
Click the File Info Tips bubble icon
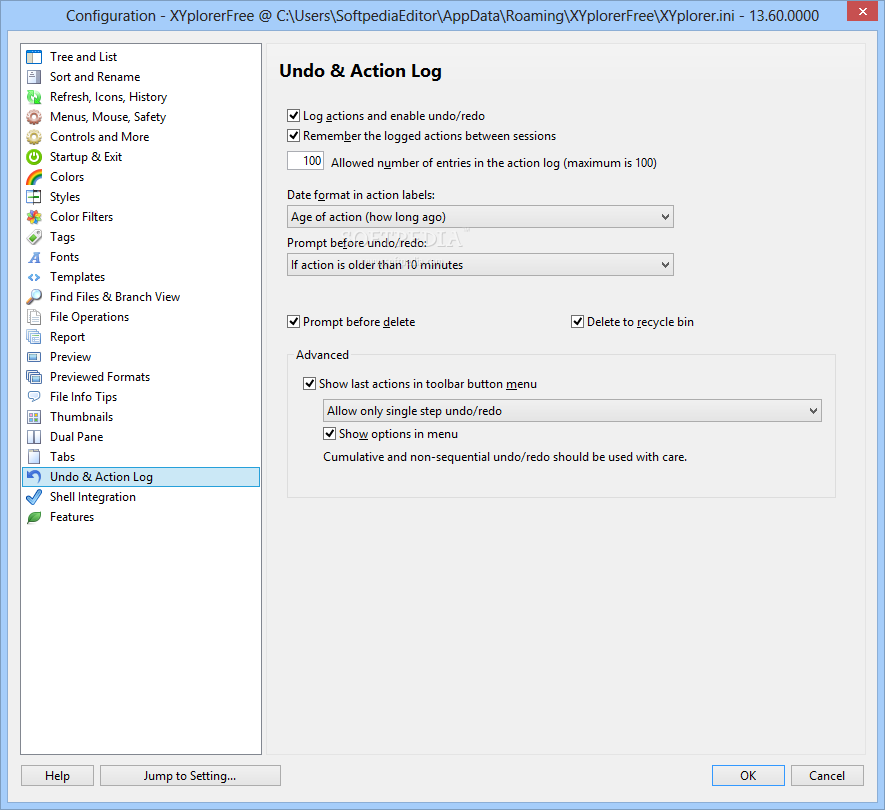(x=34, y=397)
